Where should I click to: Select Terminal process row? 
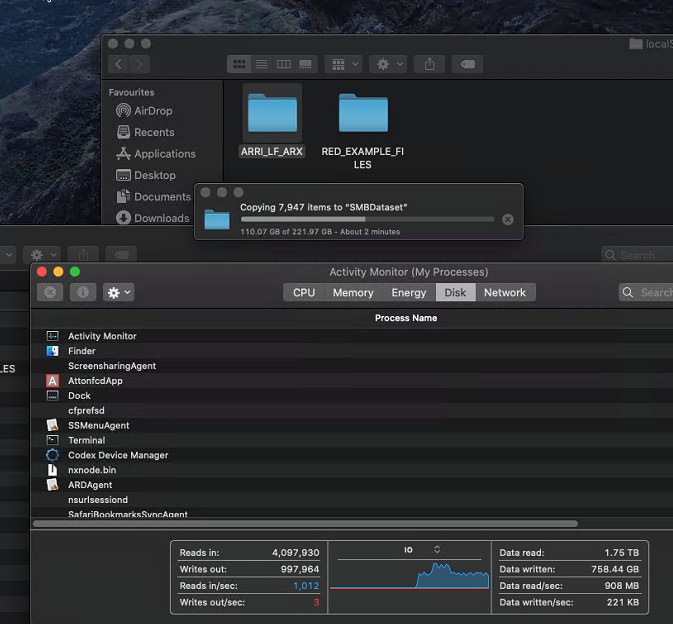[352, 440]
